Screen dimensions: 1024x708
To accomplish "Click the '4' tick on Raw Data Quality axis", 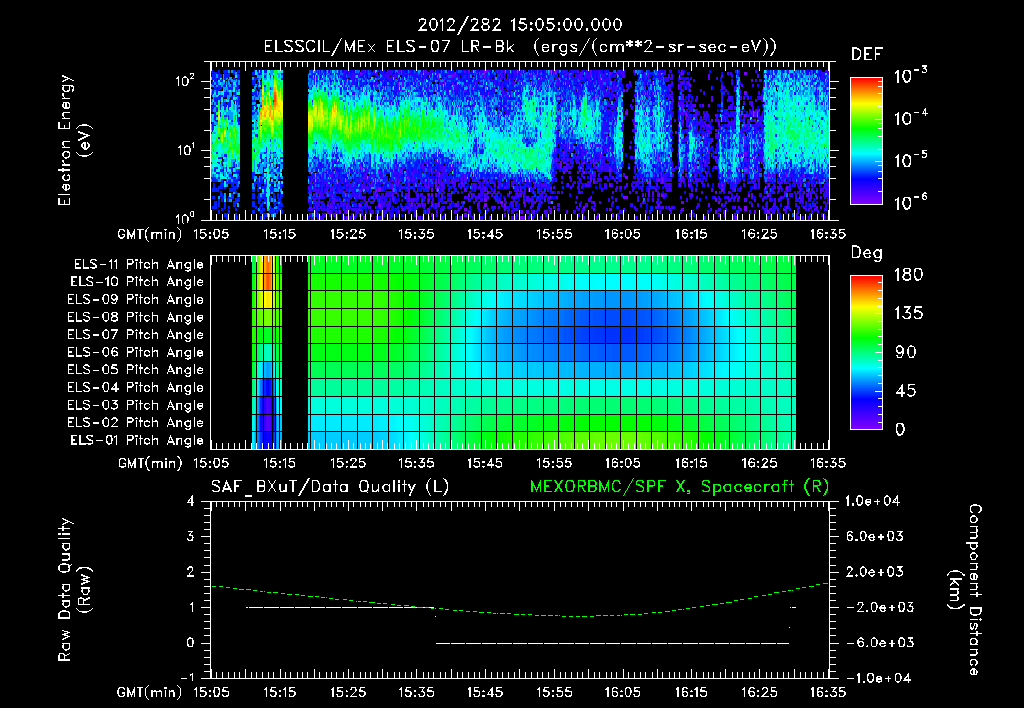I will pyautogui.click(x=191, y=502).
